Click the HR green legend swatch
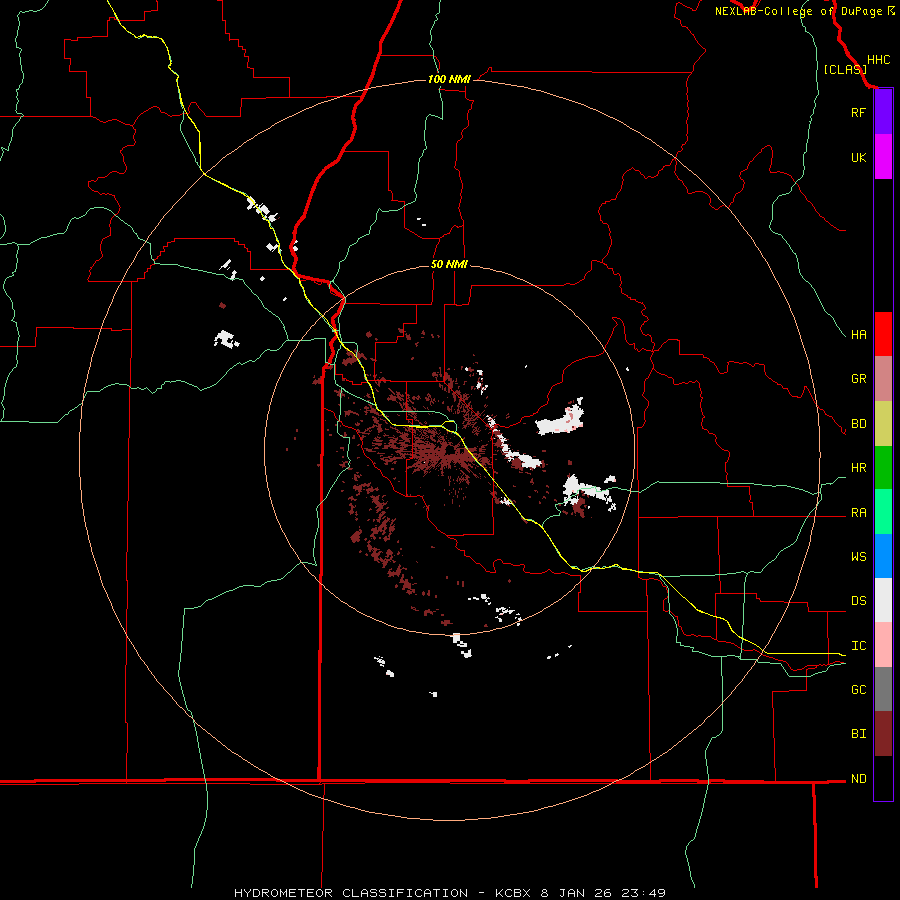The height and width of the screenshot is (900, 900). pos(883,468)
